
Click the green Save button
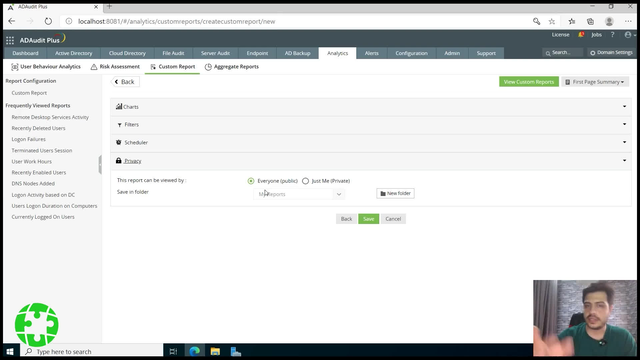[369, 219]
